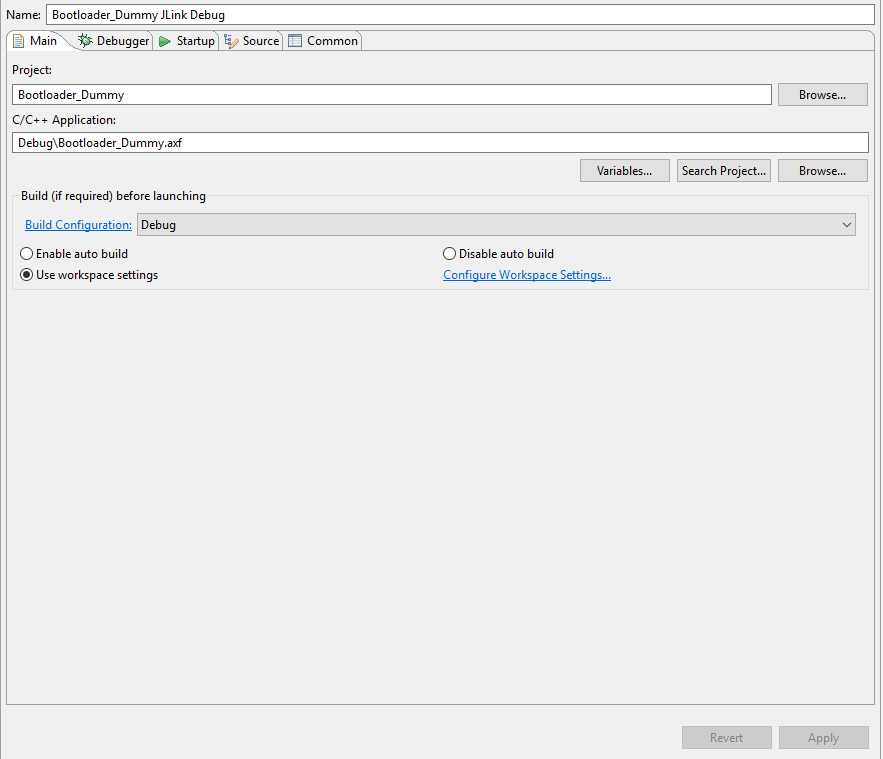
Task: Click the Name input field
Action: pos(460,15)
